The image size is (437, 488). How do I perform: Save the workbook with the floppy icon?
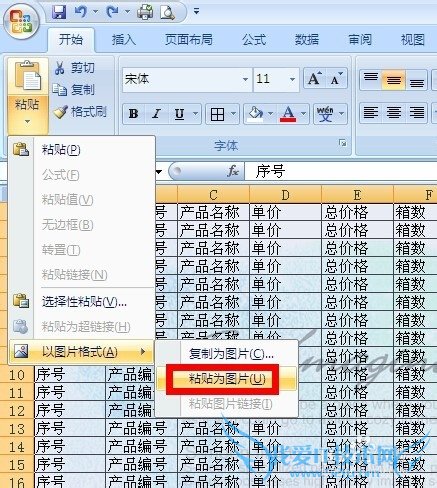(x=59, y=12)
